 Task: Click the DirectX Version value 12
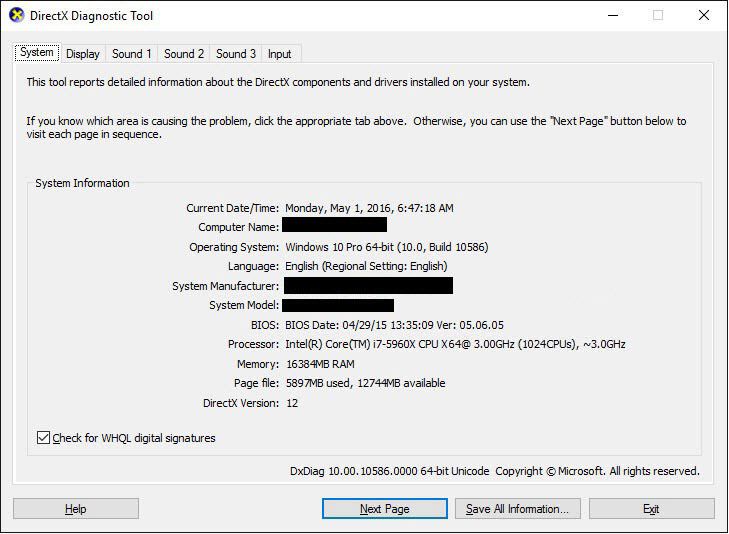pos(292,403)
